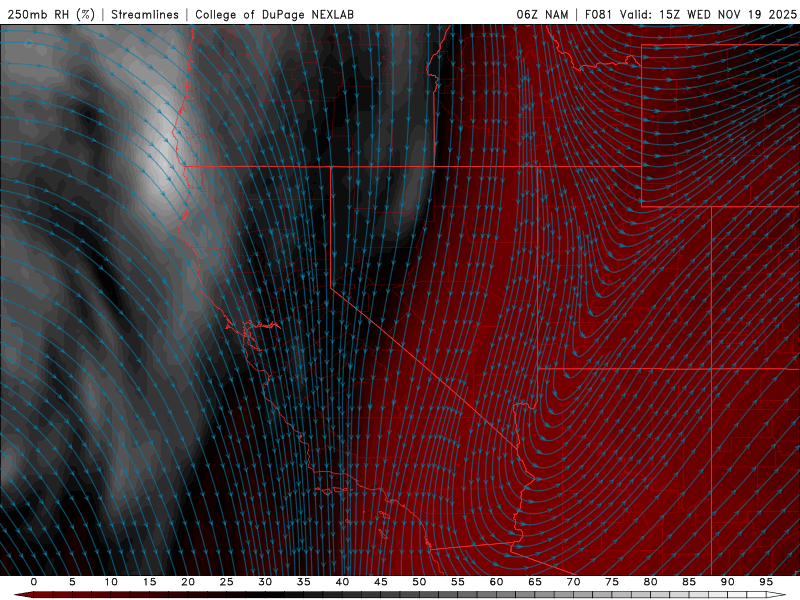Click the colorbar label '35'
Screen dimensions: 800x600
pyautogui.click(x=304, y=582)
